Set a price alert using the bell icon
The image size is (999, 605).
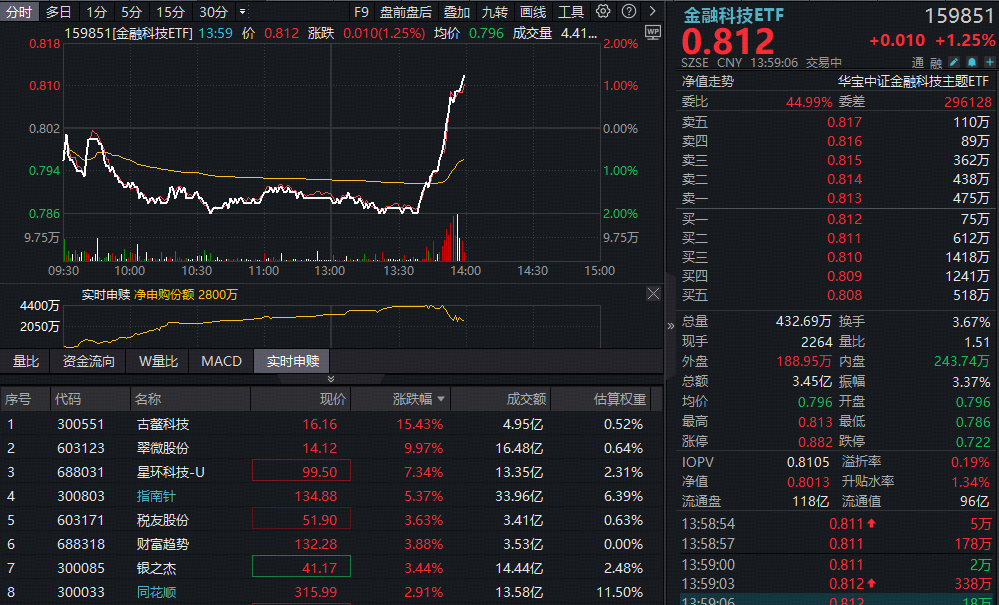pos(972,62)
